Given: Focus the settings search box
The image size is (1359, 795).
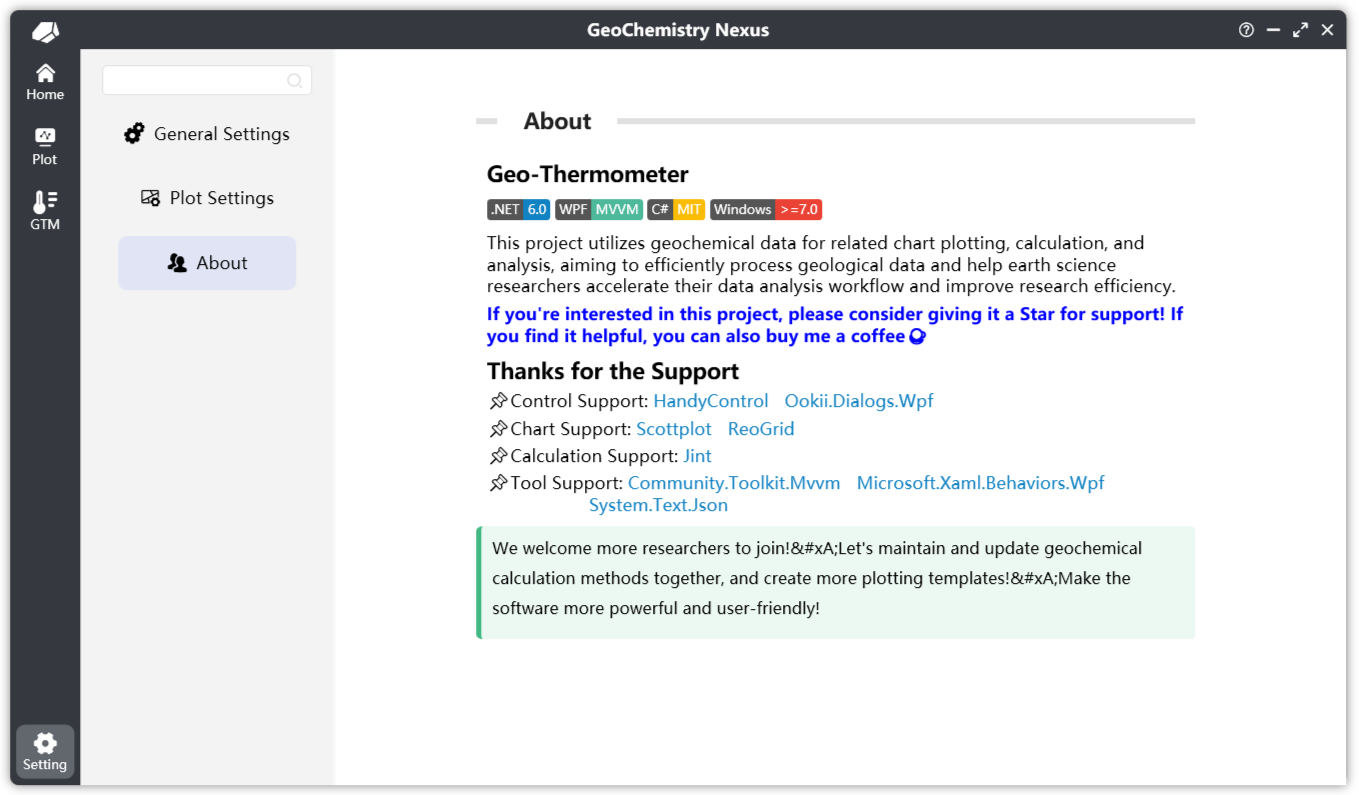Looking at the screenshot, I should tap(195, 81).
